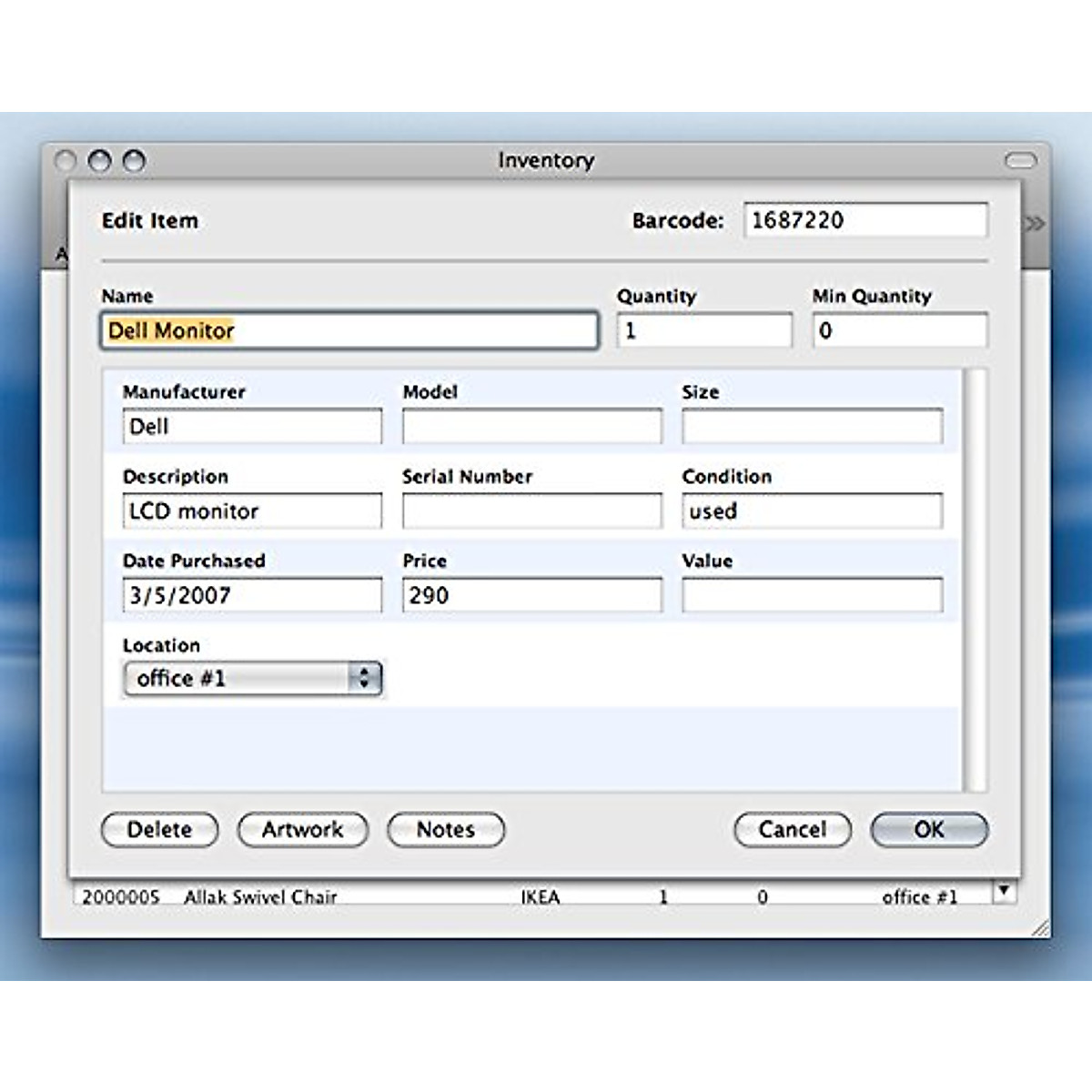Screen dimensions: 1092x1092
Task: Edit the Description field
Action: click(252, 511)
